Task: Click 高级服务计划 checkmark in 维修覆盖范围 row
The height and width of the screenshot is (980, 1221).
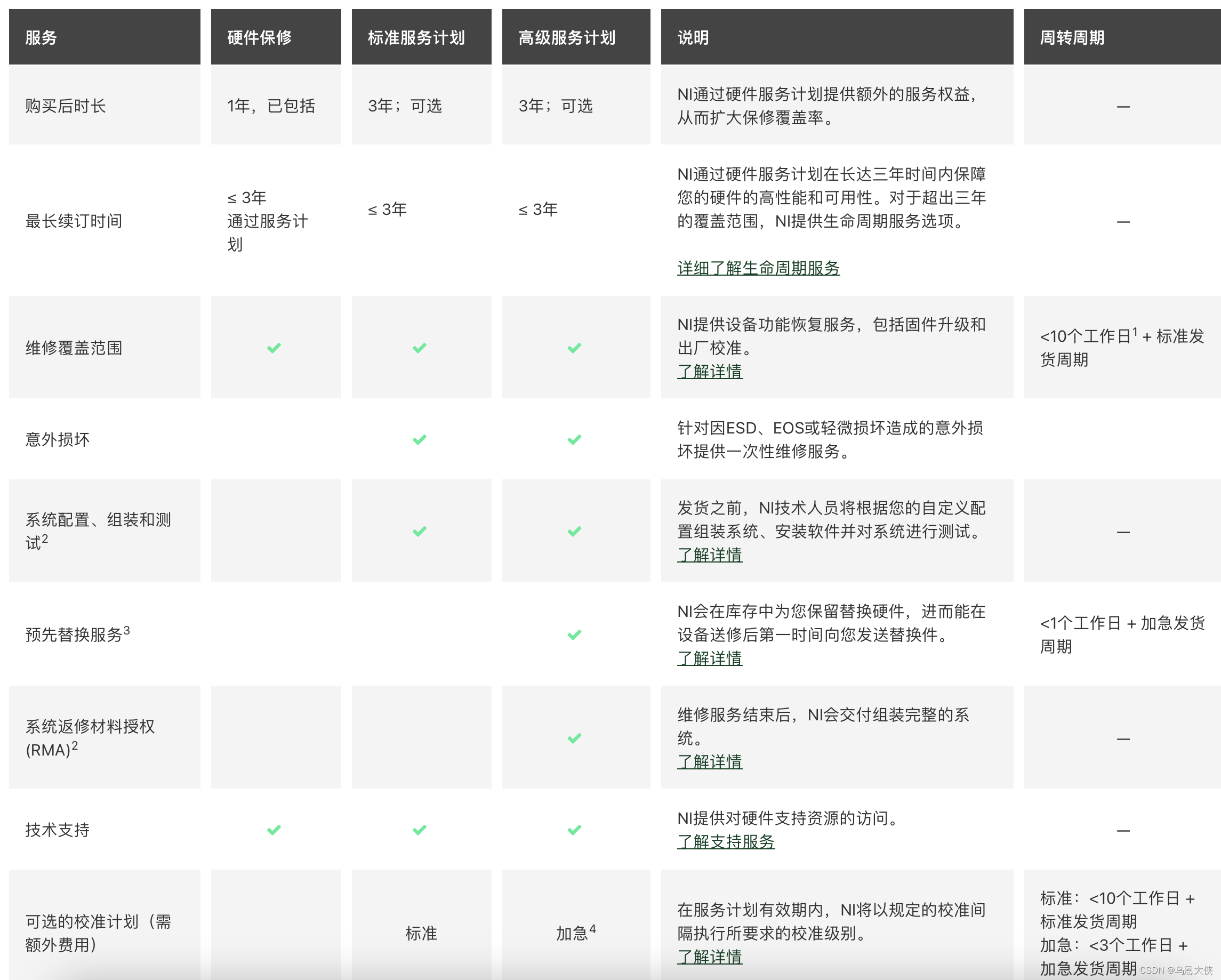Action: tap(575, 348)
